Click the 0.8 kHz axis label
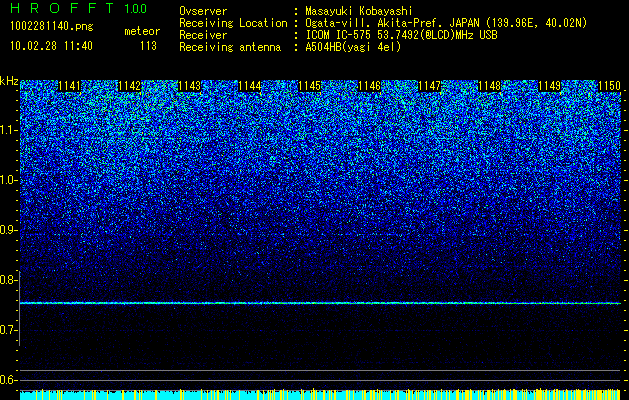 (7, 280)
